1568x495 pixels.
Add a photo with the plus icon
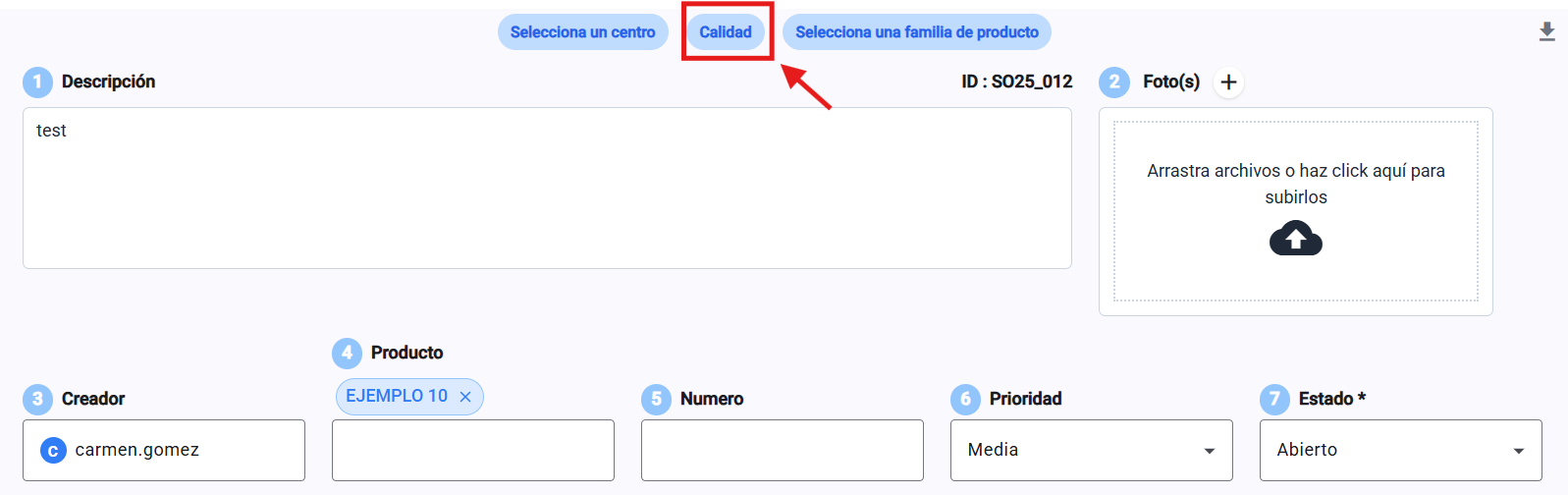coord(1228,82)
